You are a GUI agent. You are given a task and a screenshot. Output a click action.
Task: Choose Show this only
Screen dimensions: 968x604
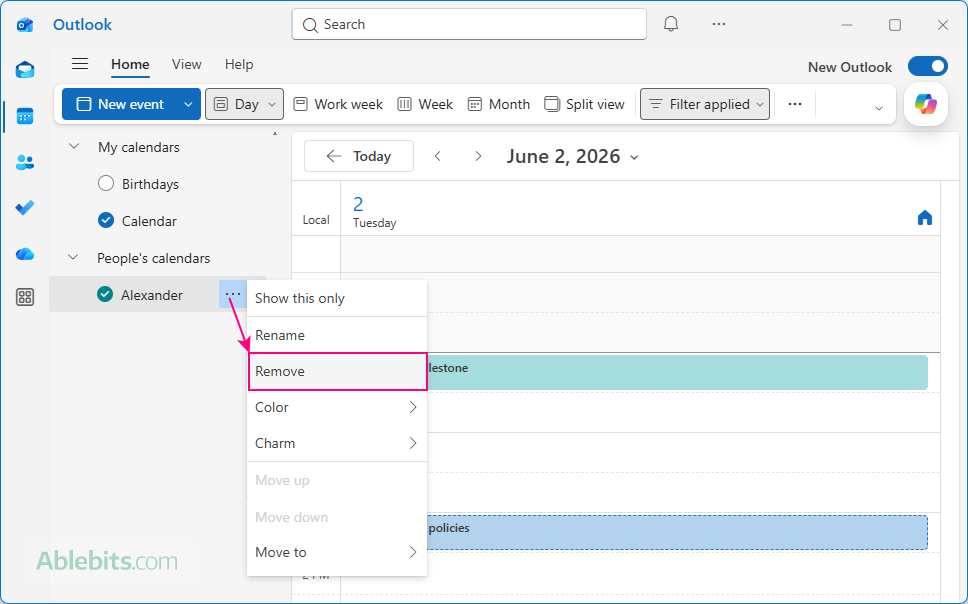click(337, 298)
